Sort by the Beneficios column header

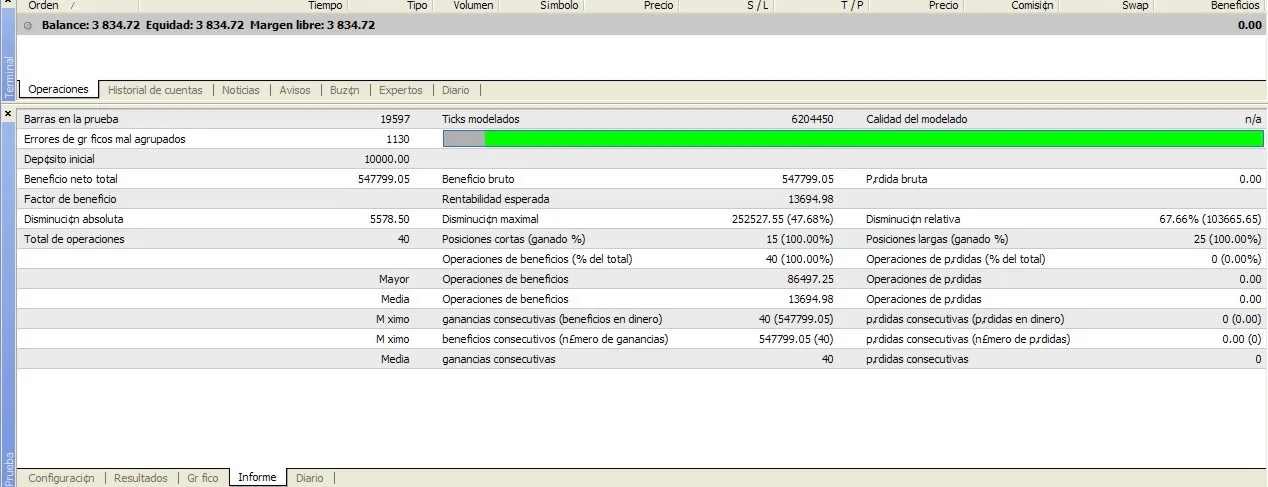click(x=1235, y=6)
